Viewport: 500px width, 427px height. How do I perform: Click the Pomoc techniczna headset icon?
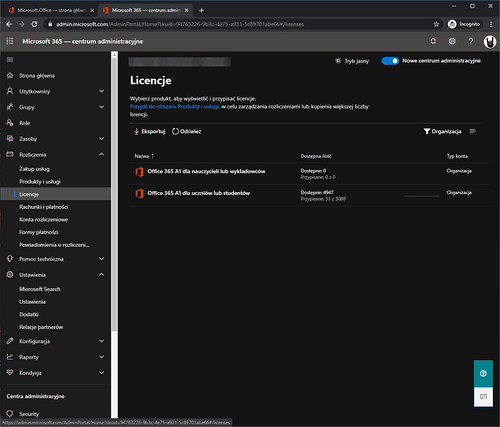point(10,259)
